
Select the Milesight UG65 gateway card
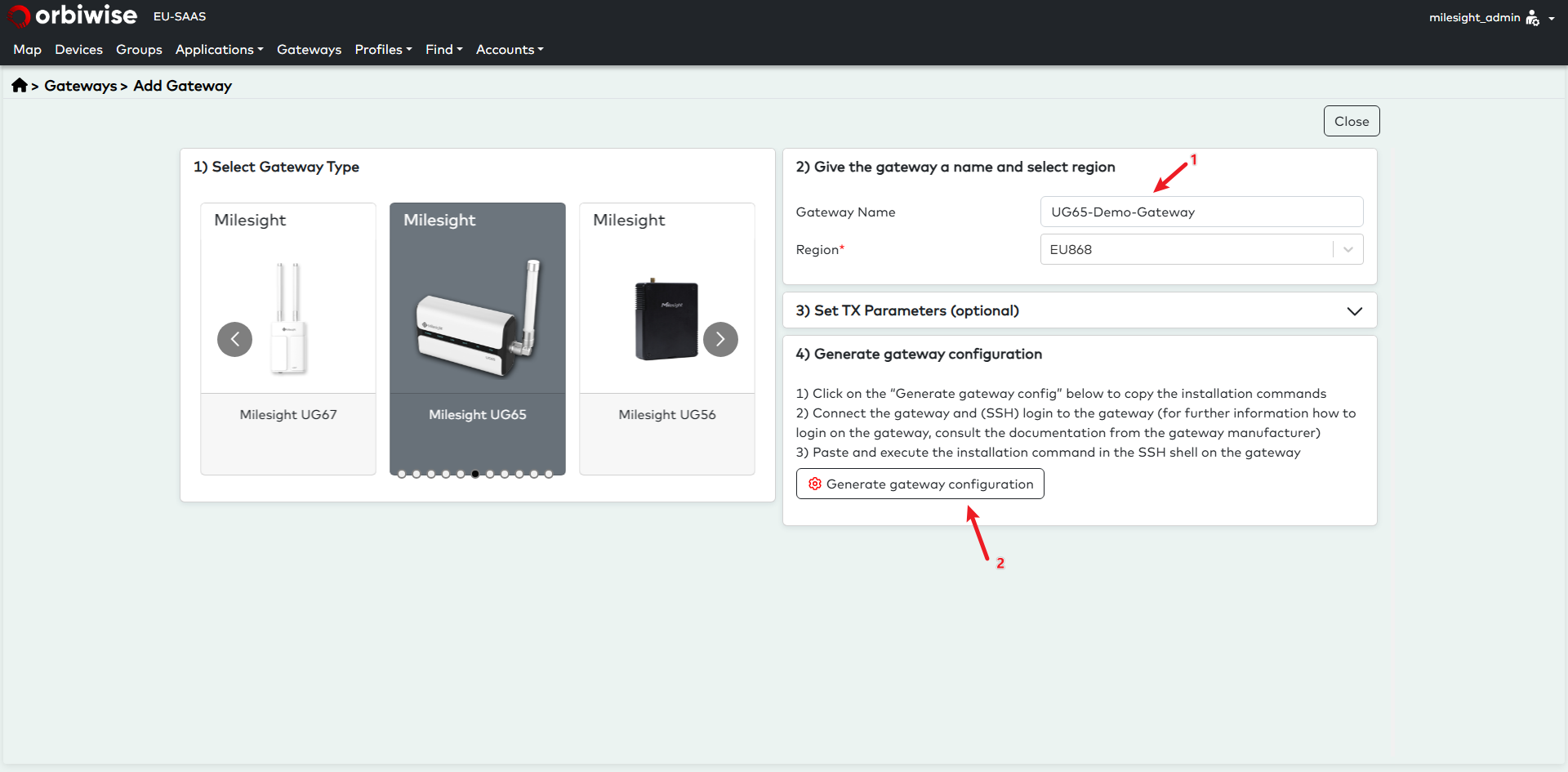(x=478, y=339)
